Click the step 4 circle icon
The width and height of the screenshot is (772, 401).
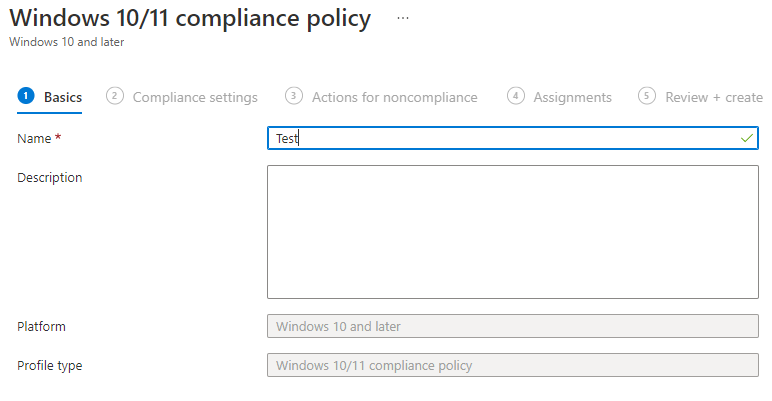(515, 96)
